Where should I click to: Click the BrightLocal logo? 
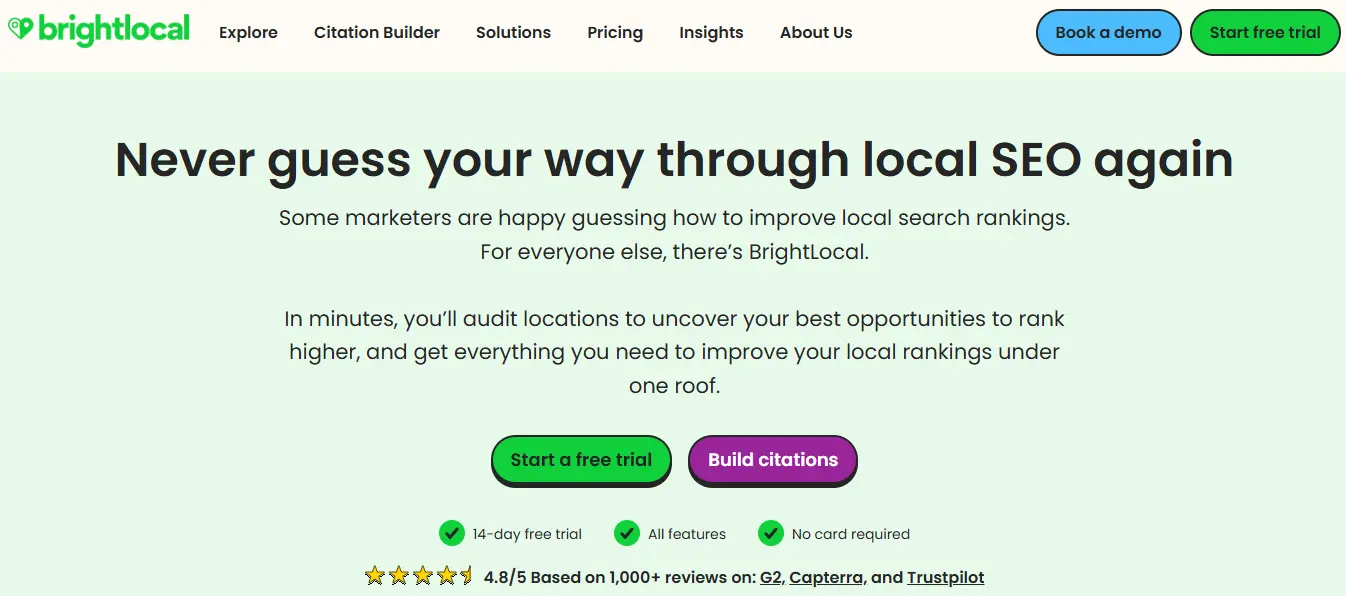click(98, 30)
